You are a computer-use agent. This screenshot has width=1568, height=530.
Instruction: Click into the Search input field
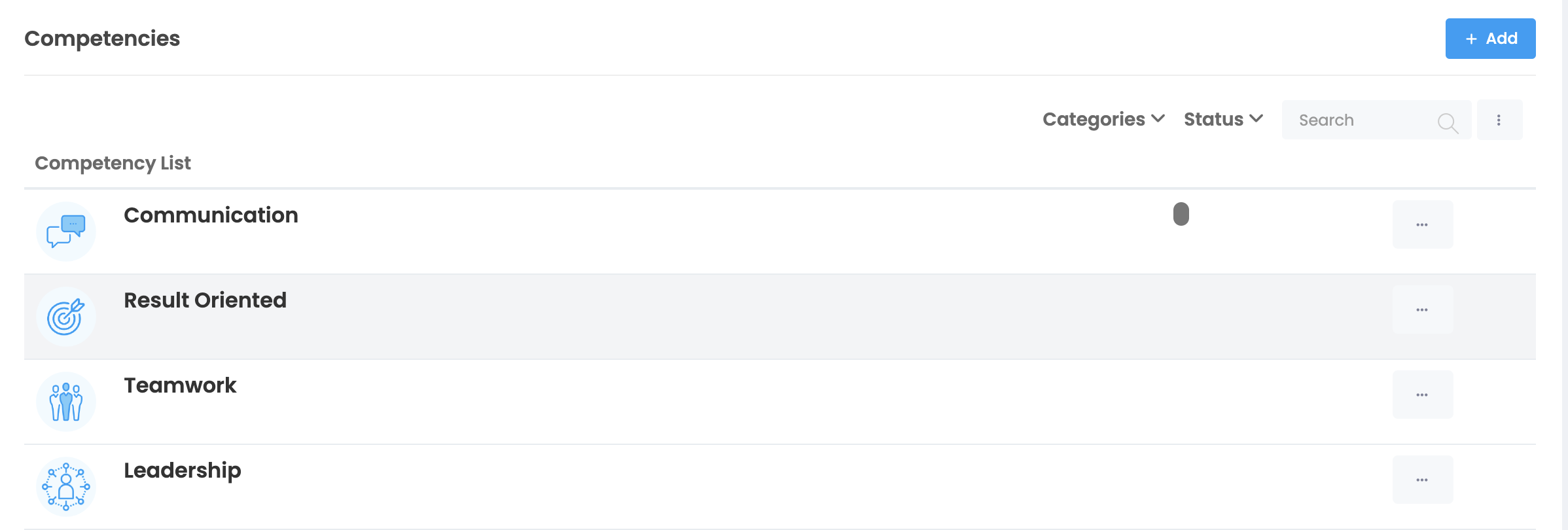pos(1361,120)
